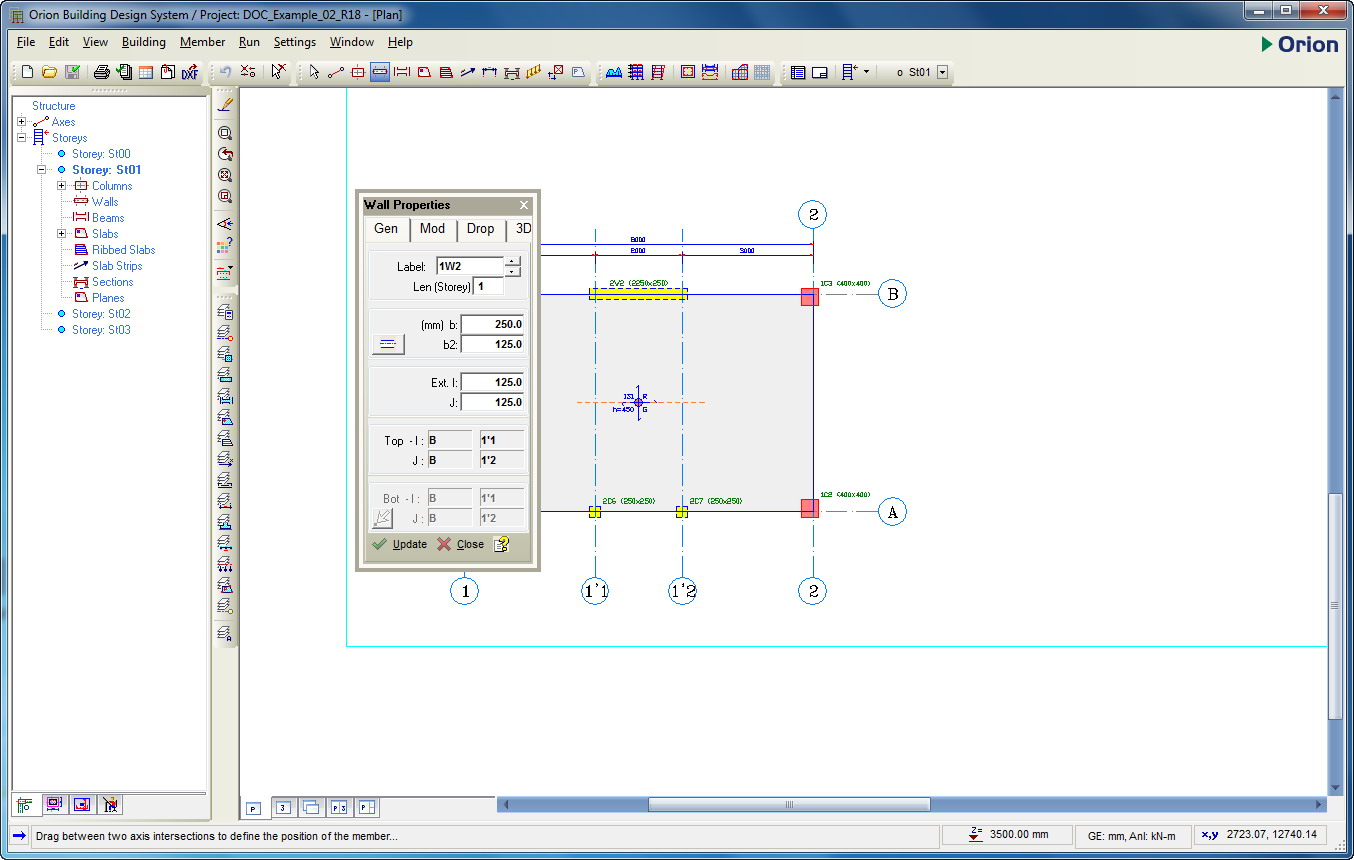
Task: Select the Axis drawing tool
Action: click(x=336, y=72)
